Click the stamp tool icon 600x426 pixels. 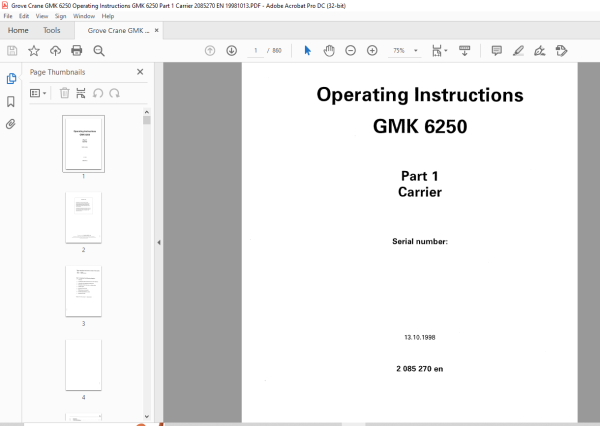[561, 51]
